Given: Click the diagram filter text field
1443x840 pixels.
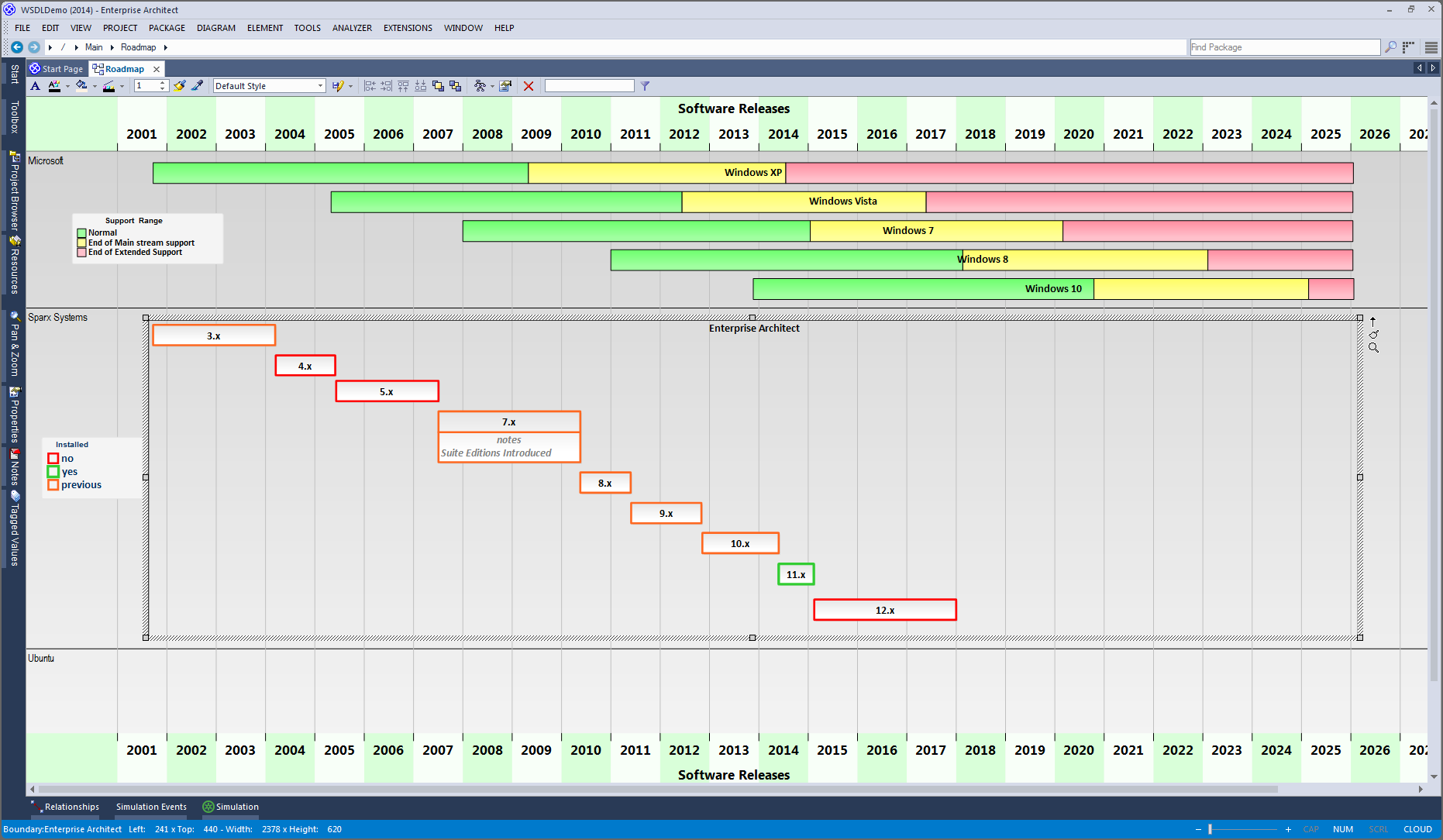Looking at the screenshot, I should (x=589, y=86).
